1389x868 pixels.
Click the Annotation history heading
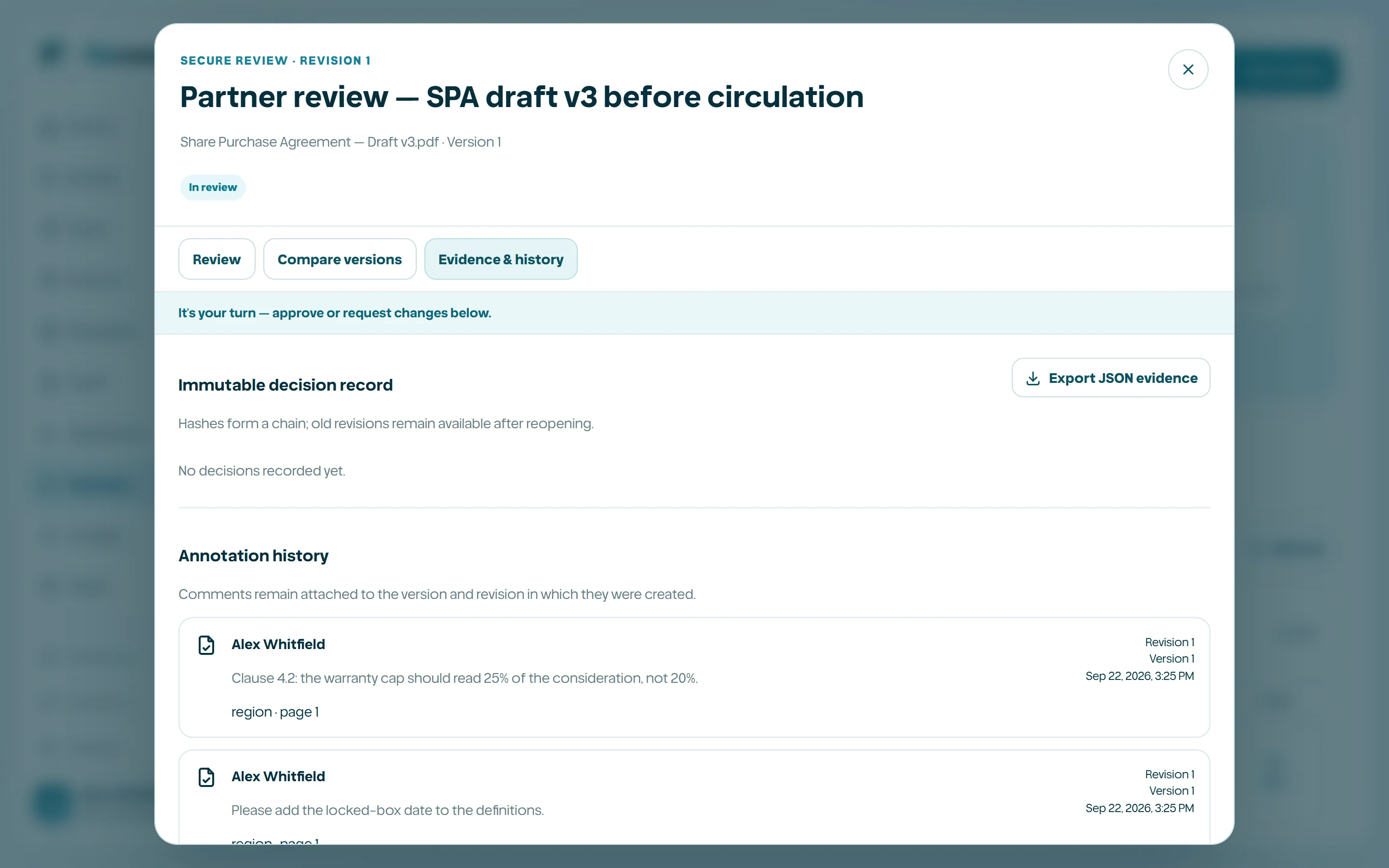253,556
